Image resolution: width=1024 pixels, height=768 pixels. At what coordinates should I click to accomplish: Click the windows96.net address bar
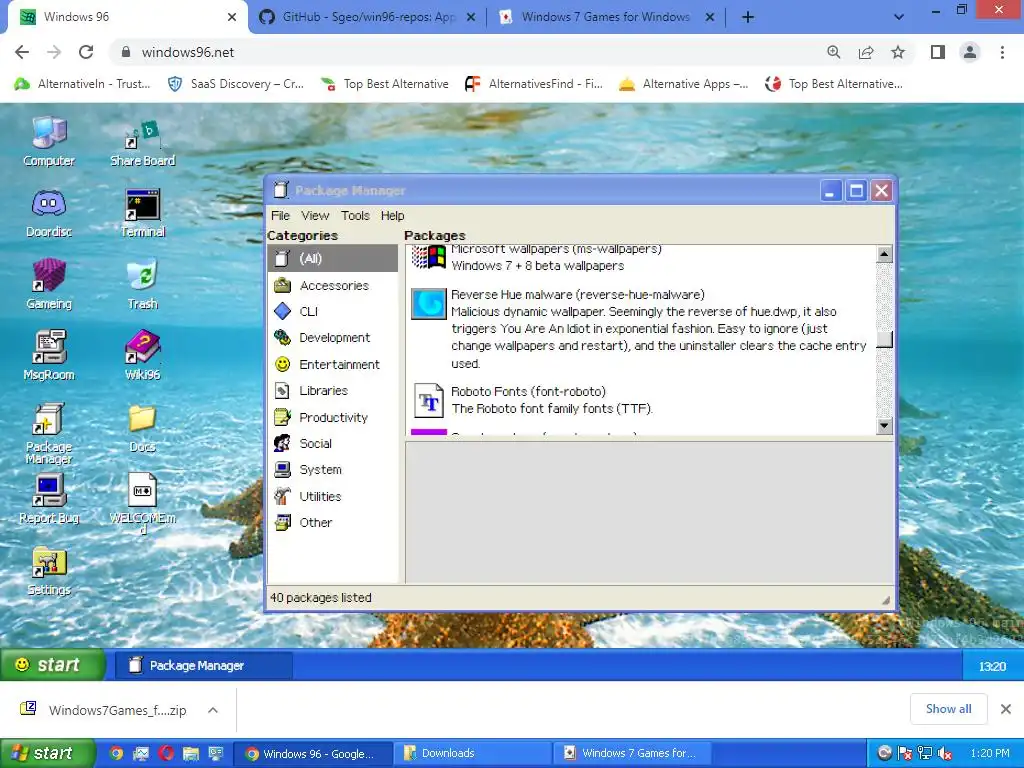(x=470, y=52)
